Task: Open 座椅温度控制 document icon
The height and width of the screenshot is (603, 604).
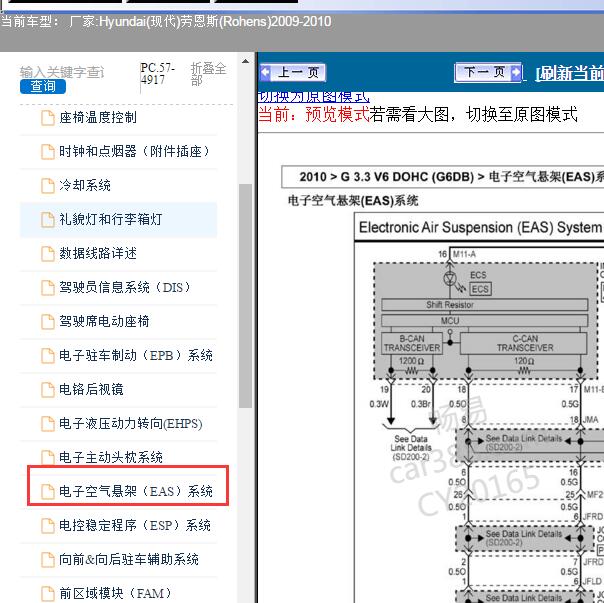Action: tap(47, 118)
